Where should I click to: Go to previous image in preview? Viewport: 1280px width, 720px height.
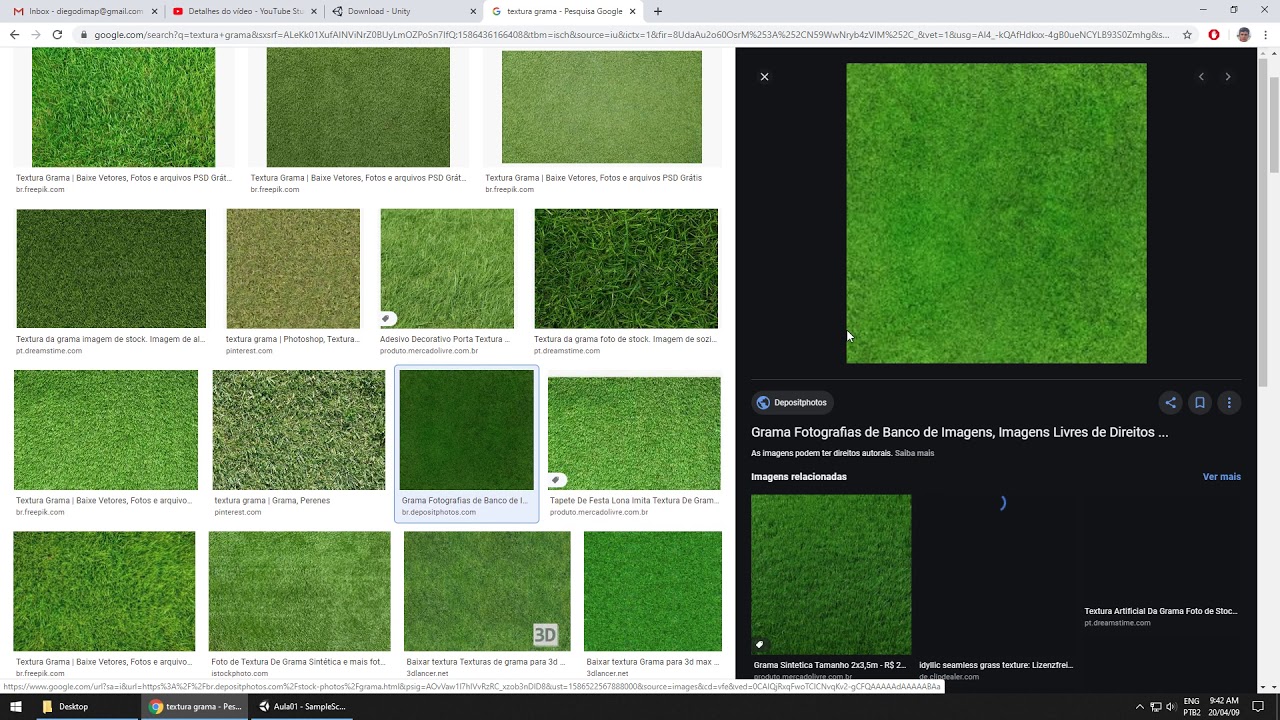click(x=1201, y=77)
